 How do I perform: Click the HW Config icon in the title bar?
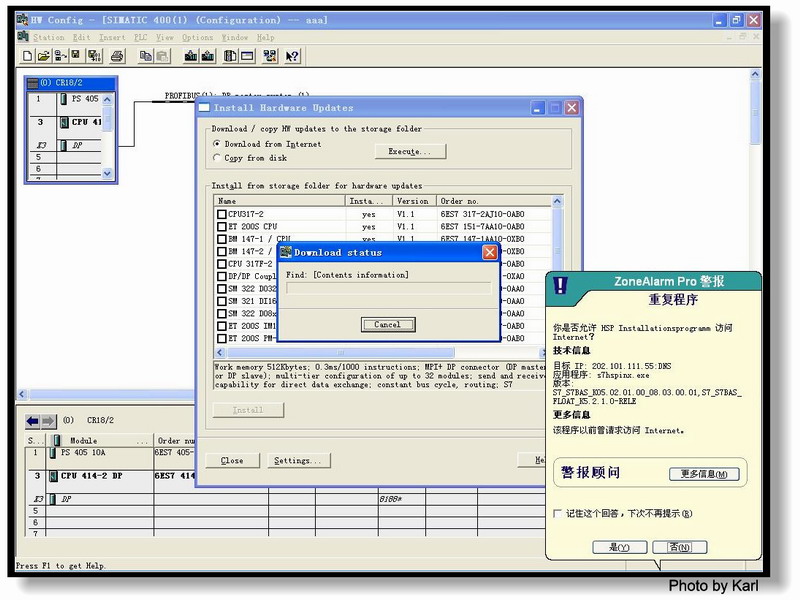tap(22, 20)
